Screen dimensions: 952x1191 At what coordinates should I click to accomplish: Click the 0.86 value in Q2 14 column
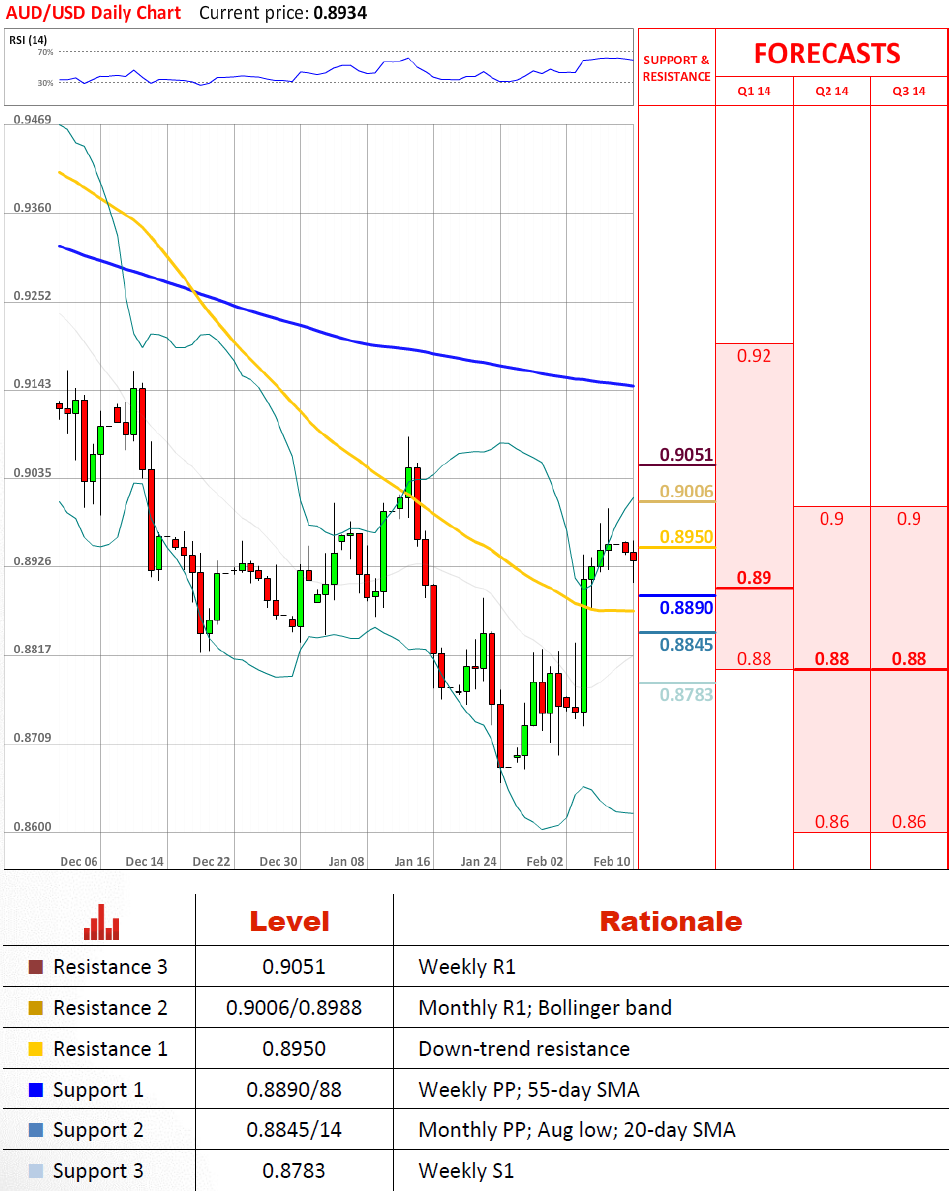pyautogui.click(x=831, y=821)
